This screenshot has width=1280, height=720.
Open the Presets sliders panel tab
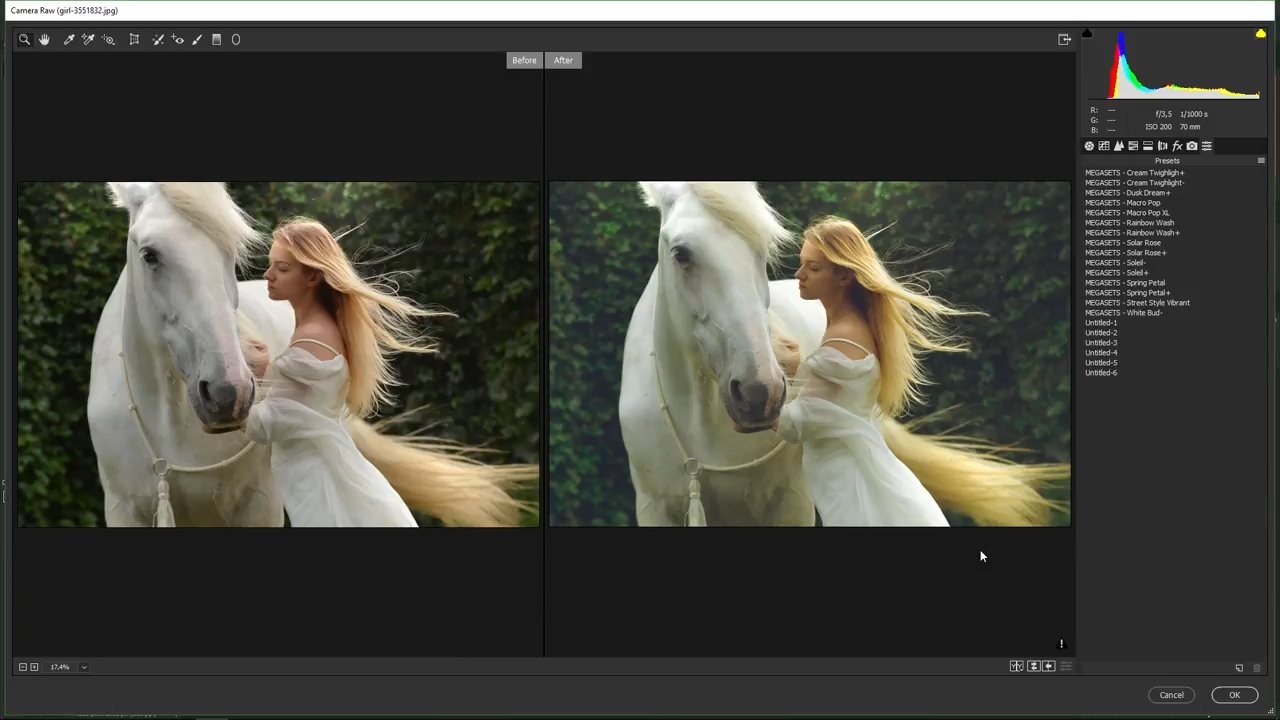pyautogui.click(x=1207, y=146)
